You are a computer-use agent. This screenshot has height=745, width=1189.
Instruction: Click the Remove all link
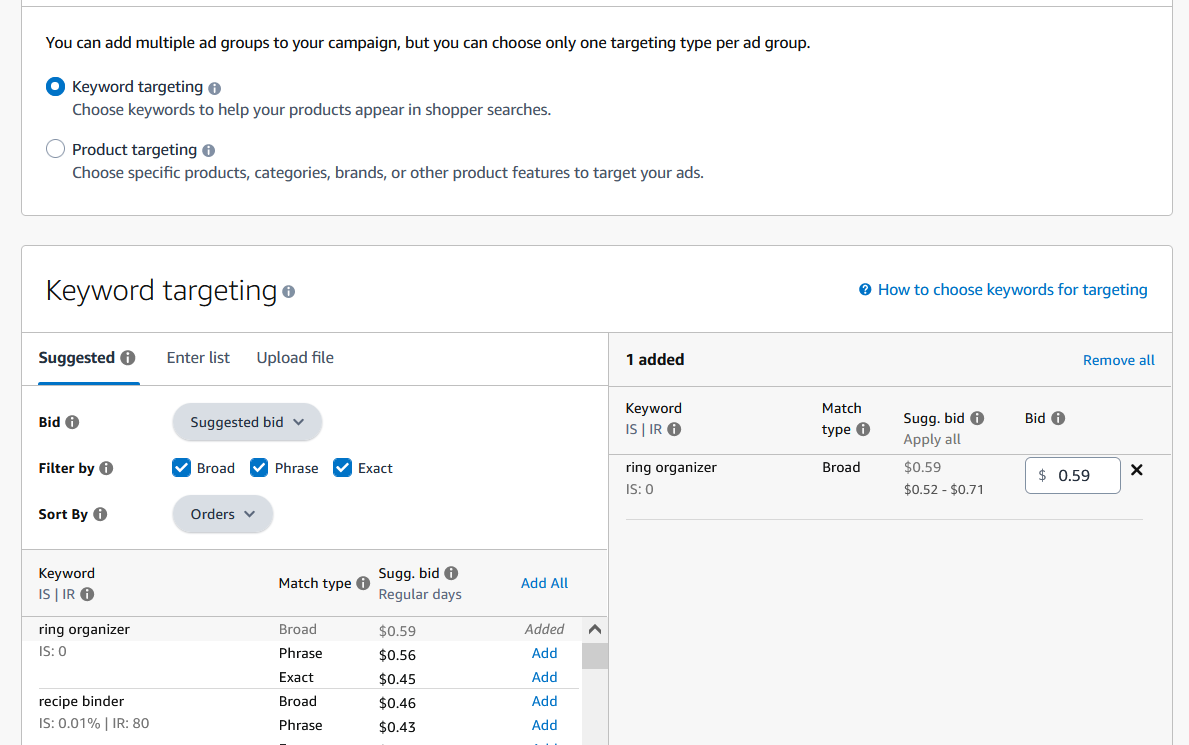[x=1118, y=360]
